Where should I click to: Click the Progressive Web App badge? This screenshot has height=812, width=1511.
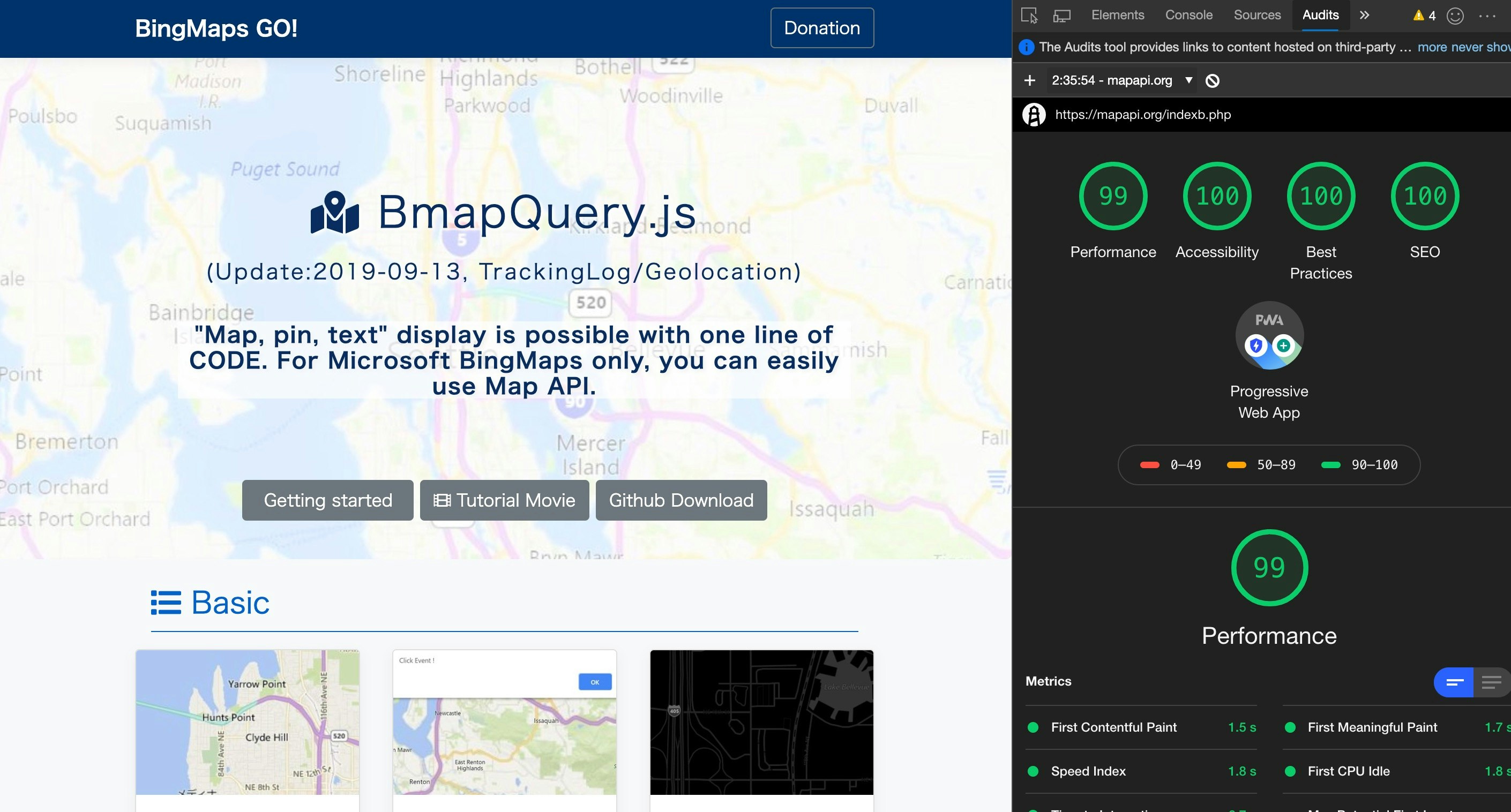[x=1269, y=335]
